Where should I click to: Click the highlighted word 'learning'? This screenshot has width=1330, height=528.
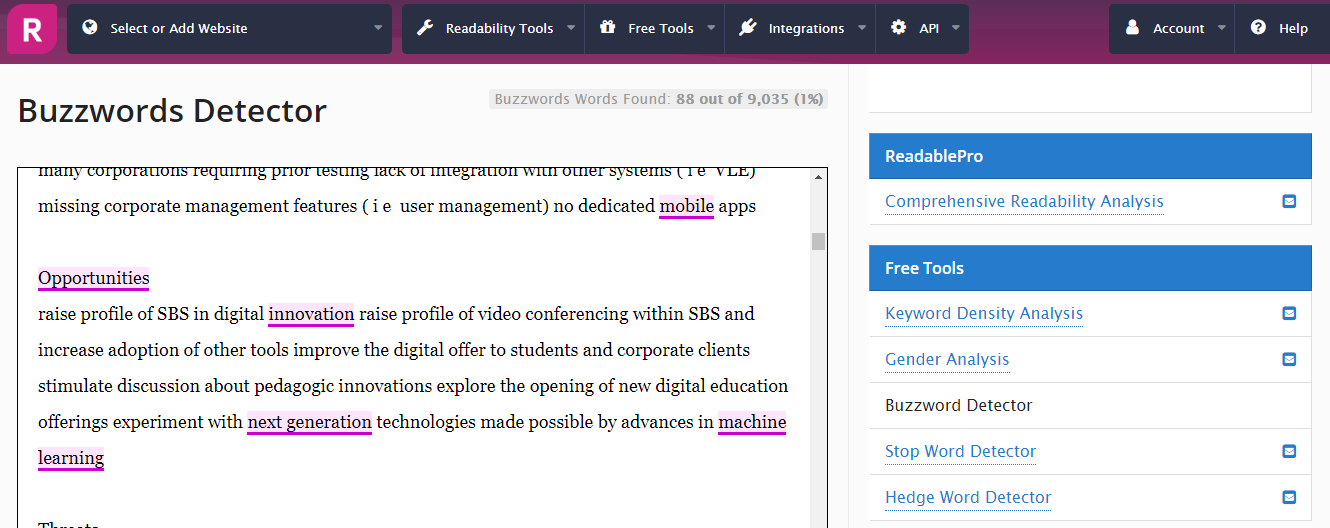click(x=71, y=458)
